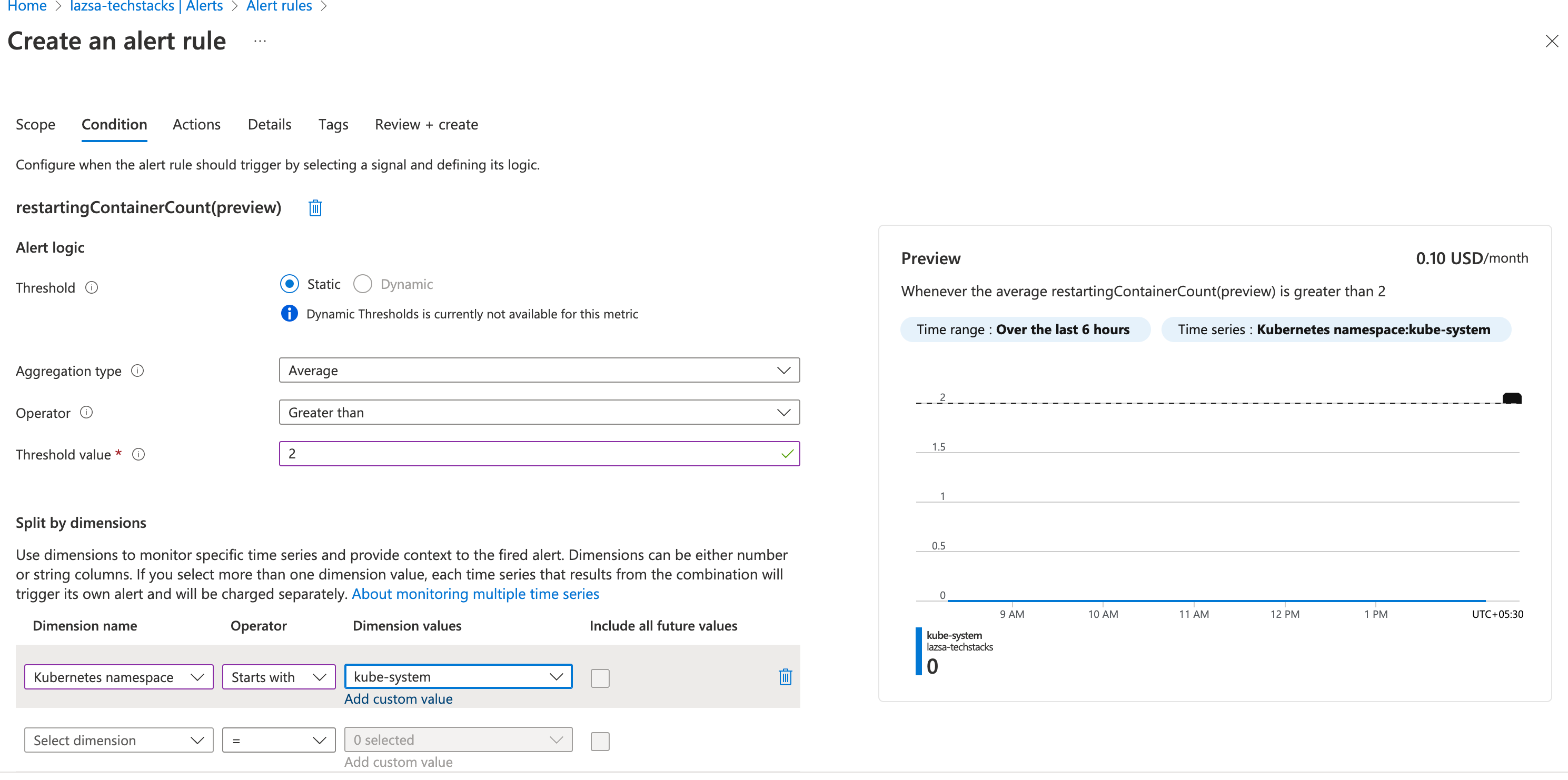Switch to the Condition tab
The height and width of the screenshot is (780, 1568).
coord(114,124)
